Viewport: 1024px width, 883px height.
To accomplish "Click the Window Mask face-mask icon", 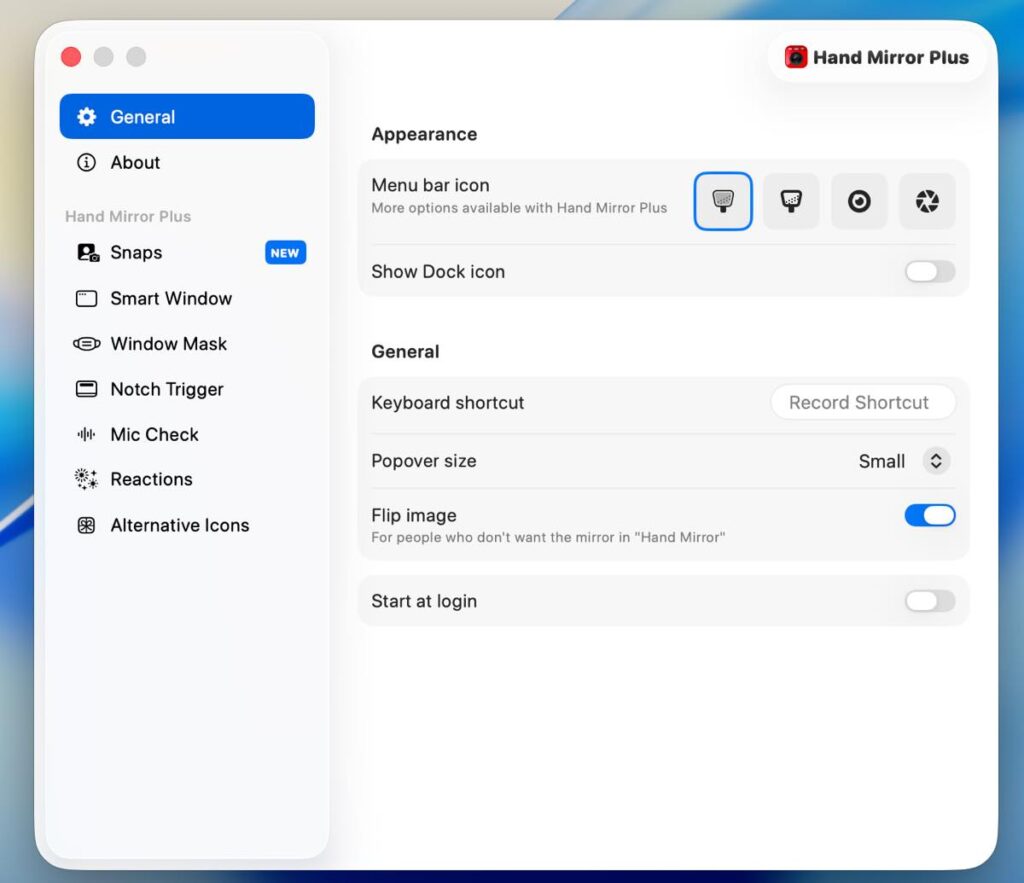I will [87, 344].
